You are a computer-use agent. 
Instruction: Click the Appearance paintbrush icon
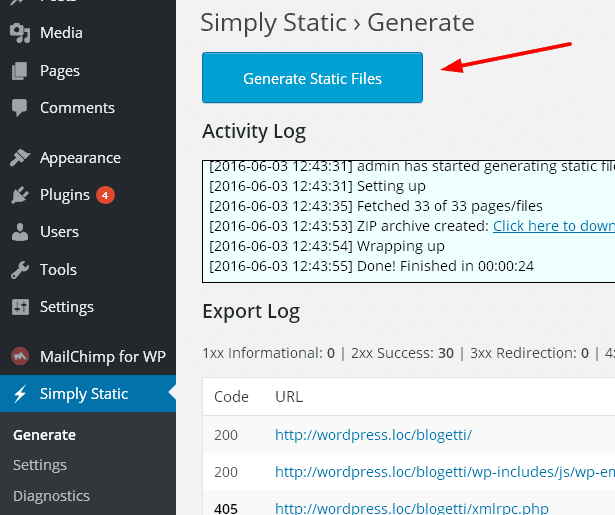(20, 158)
